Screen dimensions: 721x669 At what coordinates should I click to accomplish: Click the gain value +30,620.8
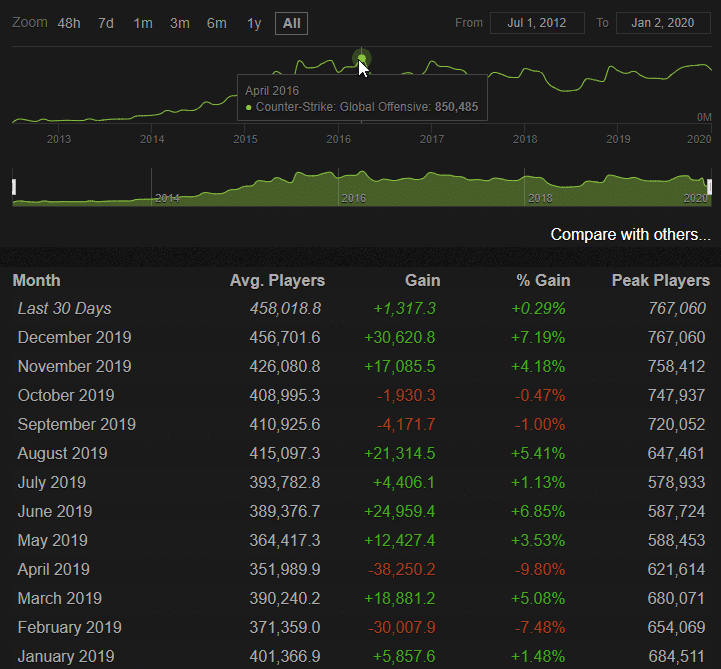[400, 337]
